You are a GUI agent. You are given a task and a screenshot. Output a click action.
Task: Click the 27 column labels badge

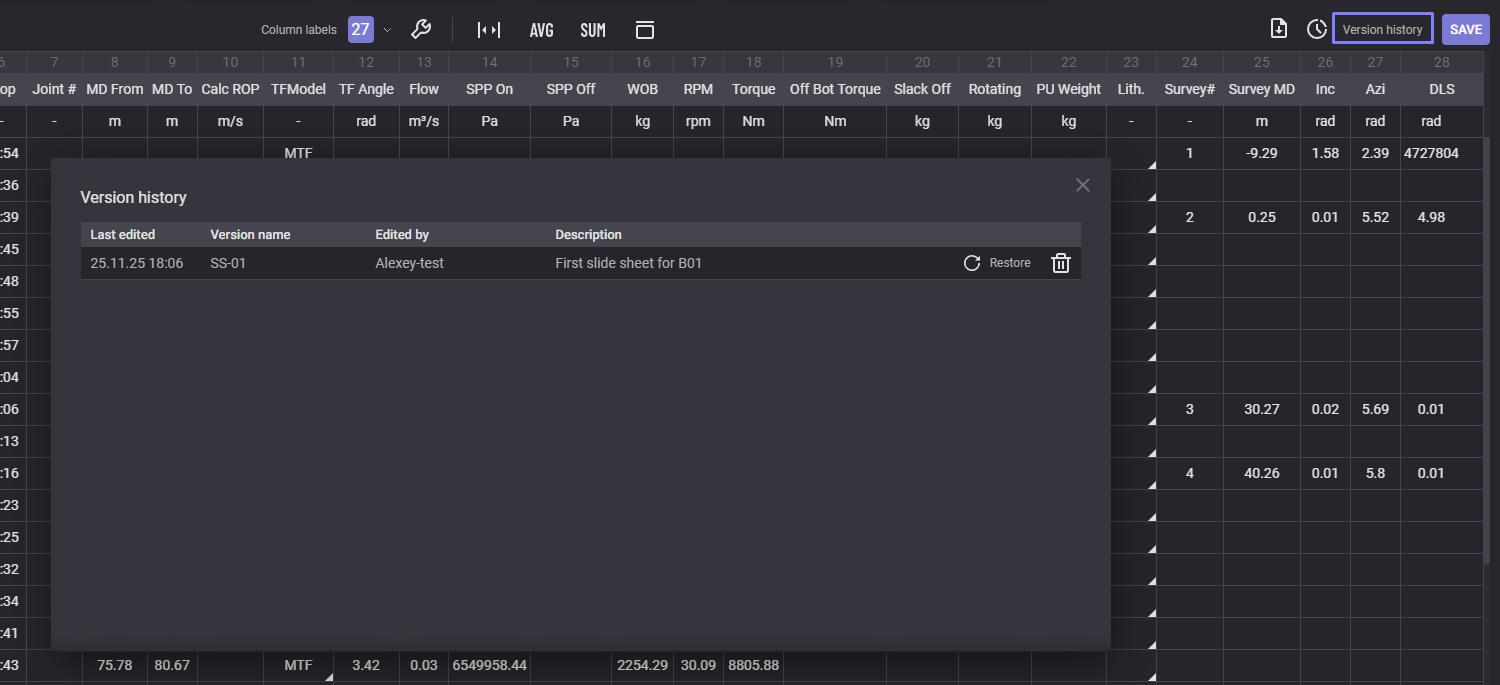(x=360, y=30)
